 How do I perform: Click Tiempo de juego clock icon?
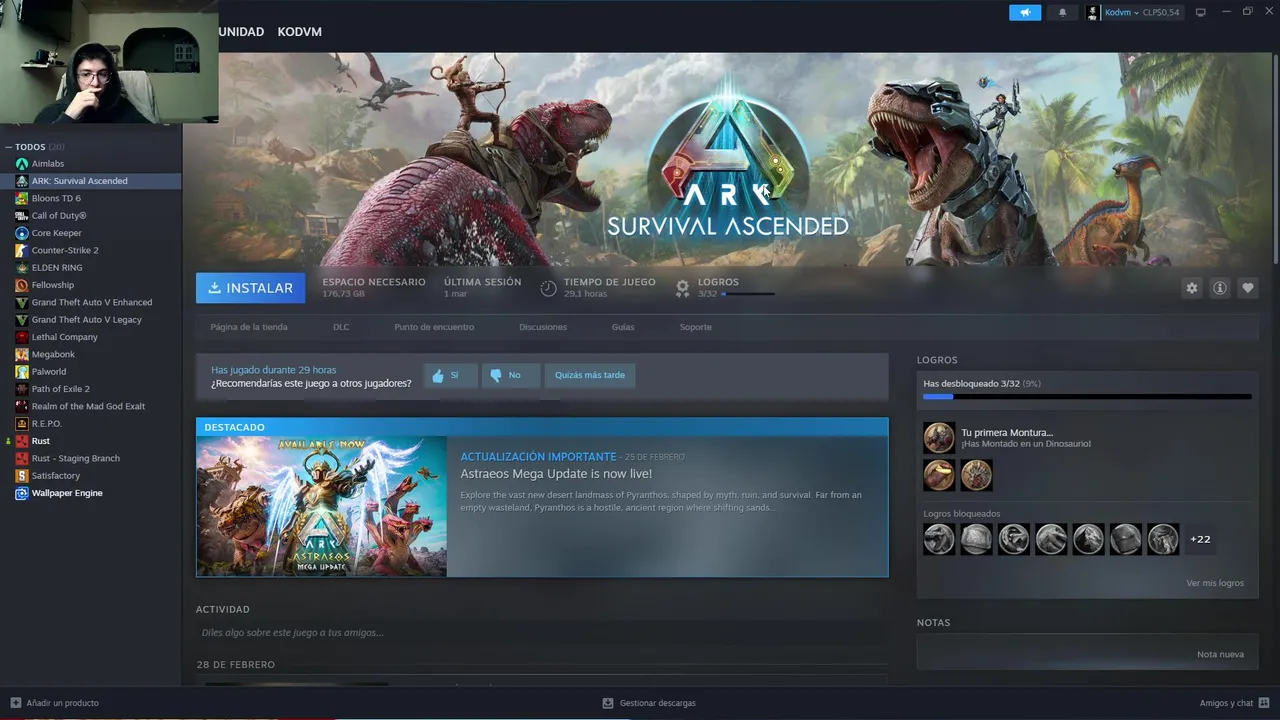[x=548, y=288]
